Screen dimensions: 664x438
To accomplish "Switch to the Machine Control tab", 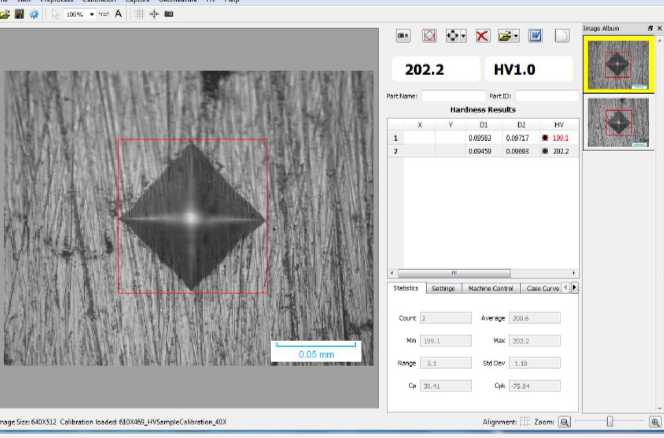I will click(490, 288).
